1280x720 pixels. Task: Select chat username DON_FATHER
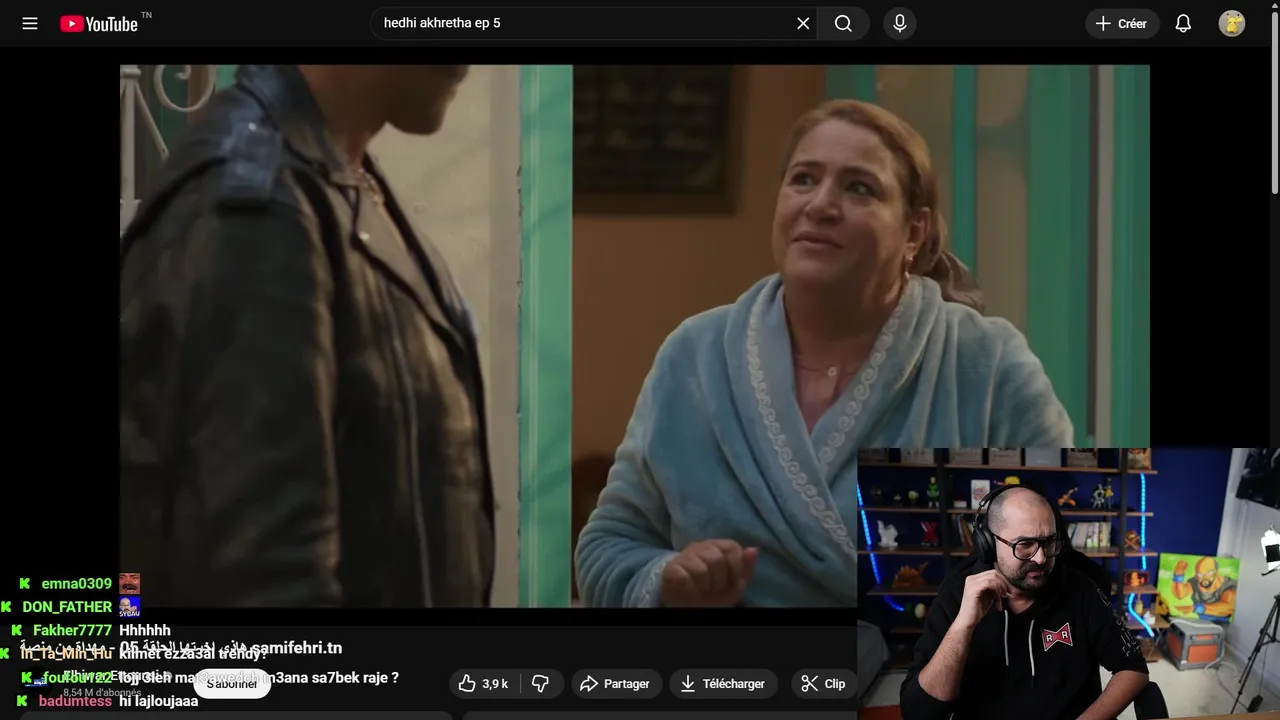[x=67, y=607]
